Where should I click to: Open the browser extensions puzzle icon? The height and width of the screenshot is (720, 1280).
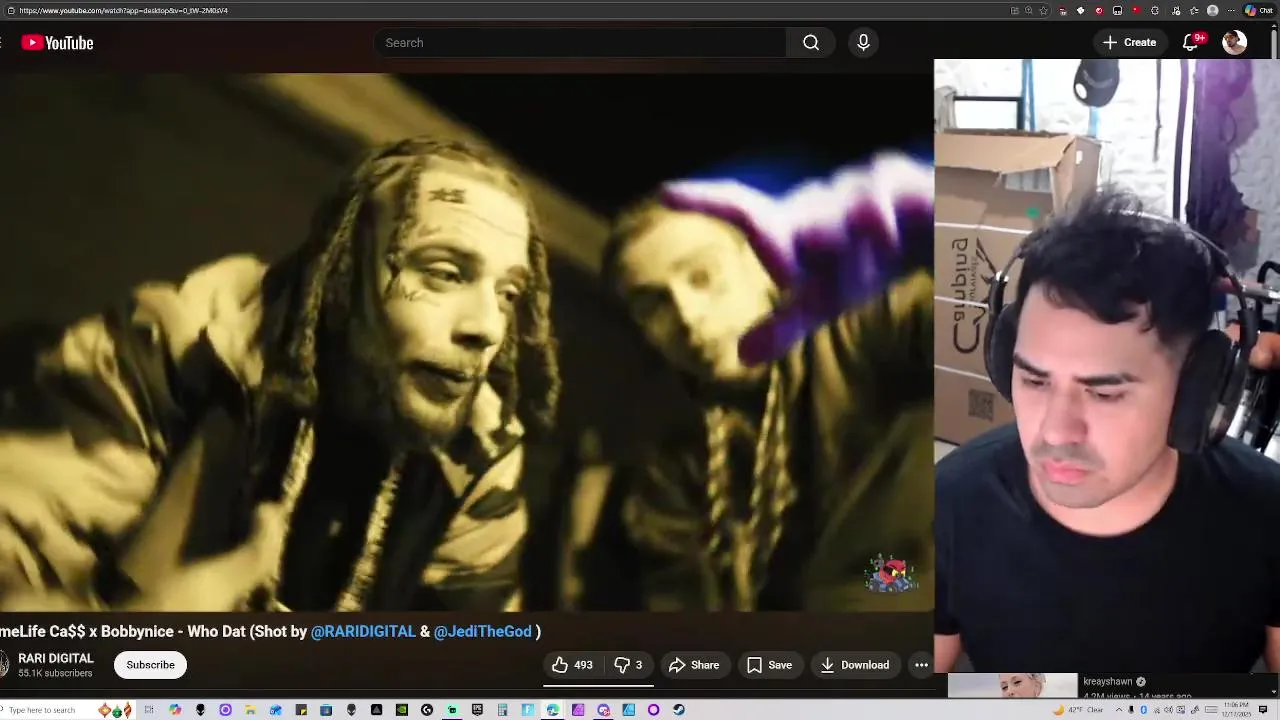point(1155,10)
